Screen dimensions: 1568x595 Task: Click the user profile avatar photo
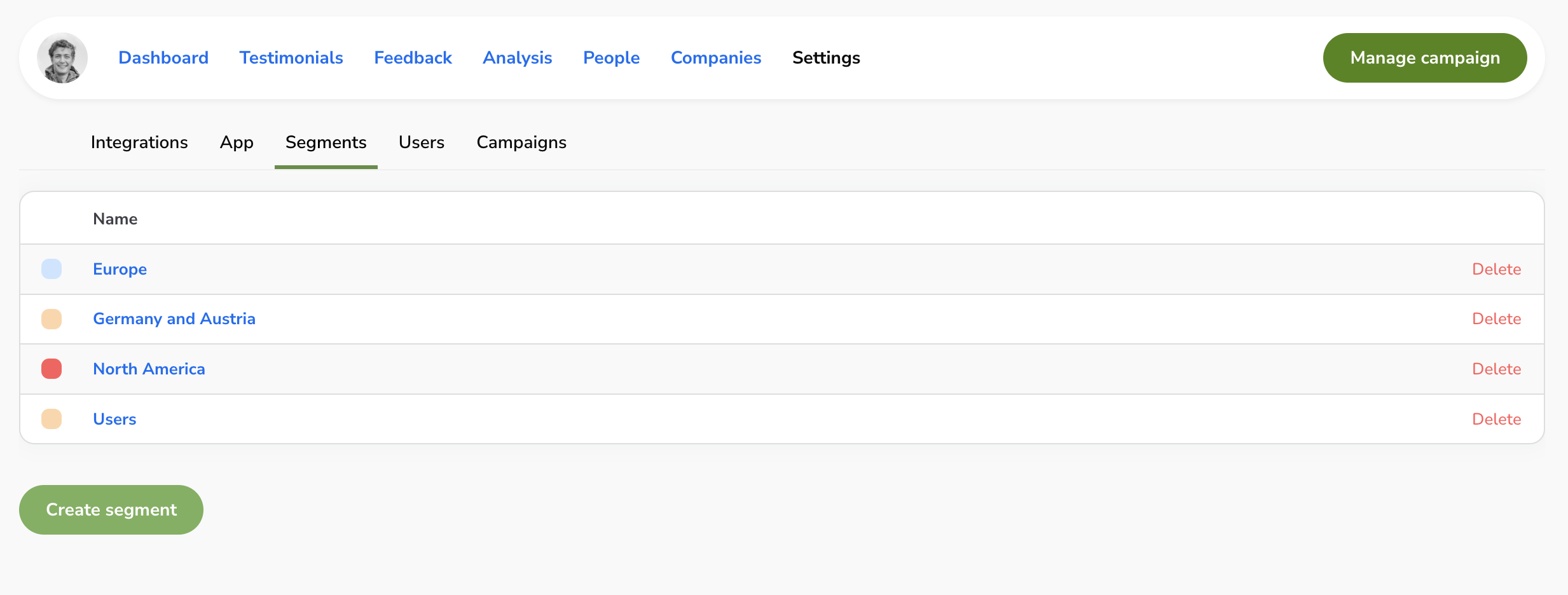pyautogui.click(x=62, y=58)
